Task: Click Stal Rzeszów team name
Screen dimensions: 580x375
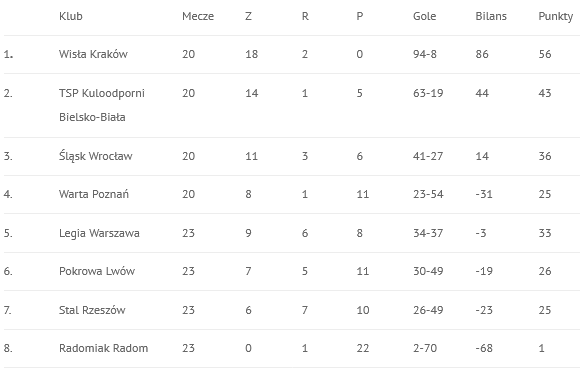Action: tap(92, 310)
